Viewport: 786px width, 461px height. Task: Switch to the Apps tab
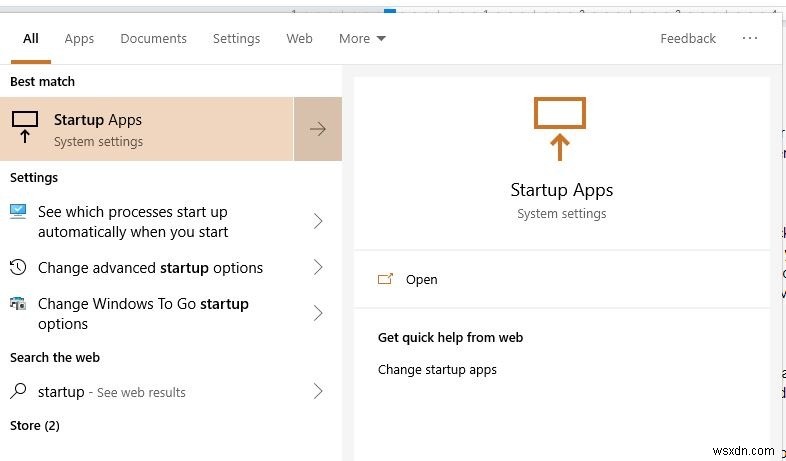(x=79, y=39)
